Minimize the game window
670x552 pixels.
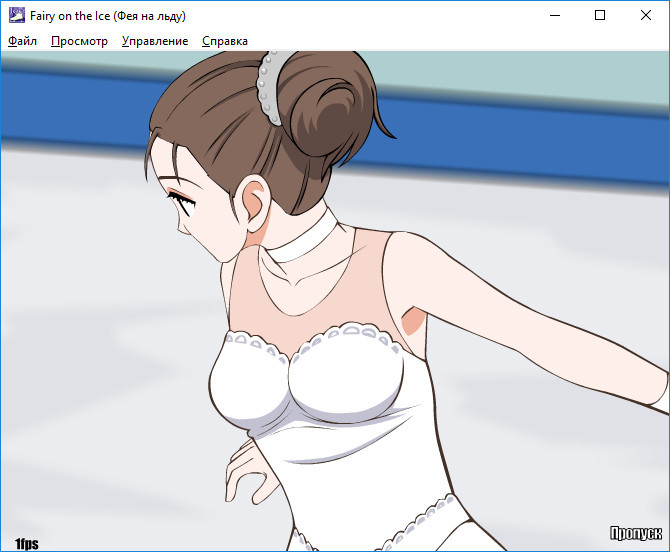click(553, 16)
